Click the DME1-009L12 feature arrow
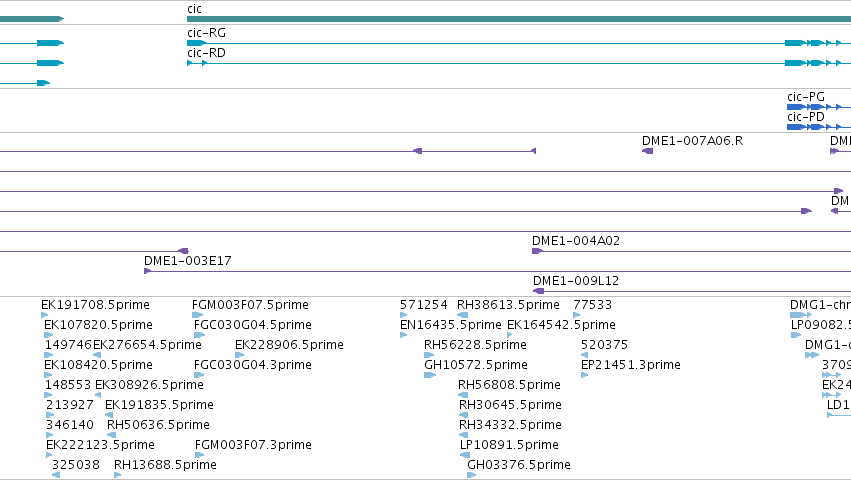The width and height of the screenshot is (851, 480). [538, 291]
